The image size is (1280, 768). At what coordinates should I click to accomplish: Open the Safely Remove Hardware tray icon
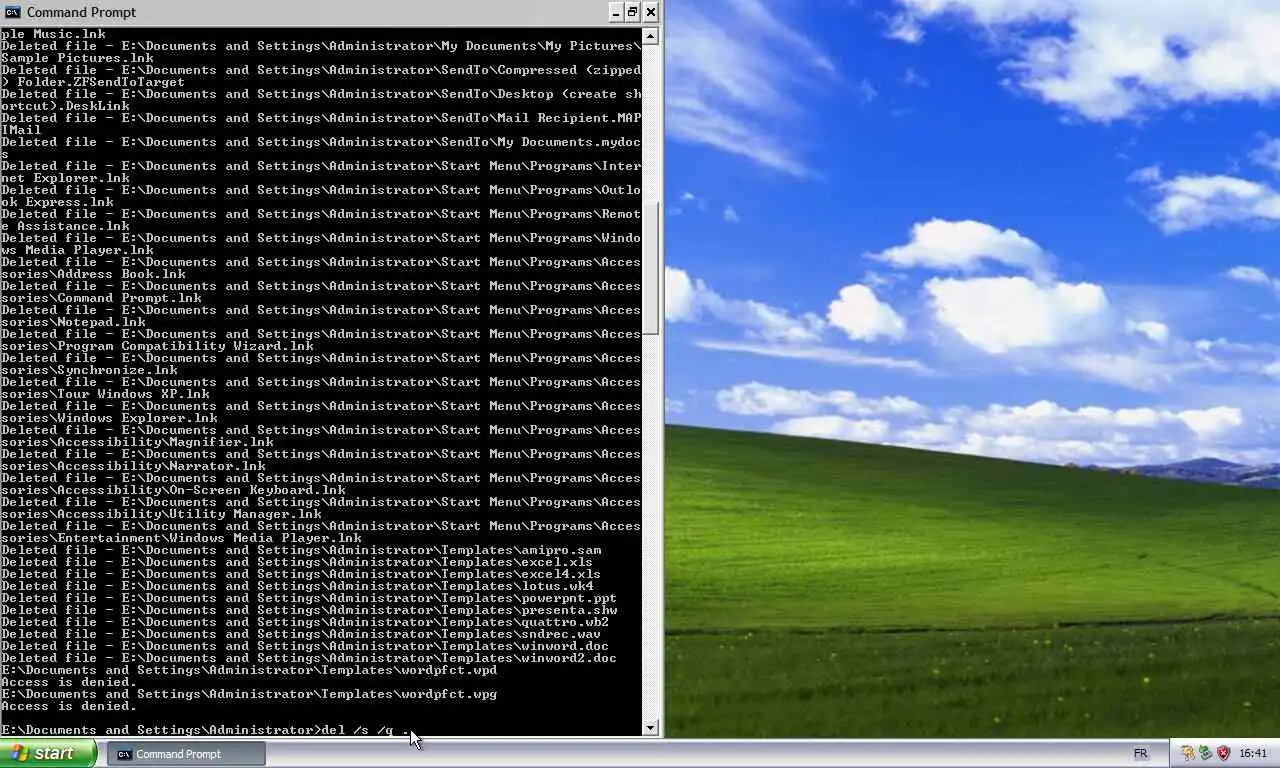coord(1205,753)
